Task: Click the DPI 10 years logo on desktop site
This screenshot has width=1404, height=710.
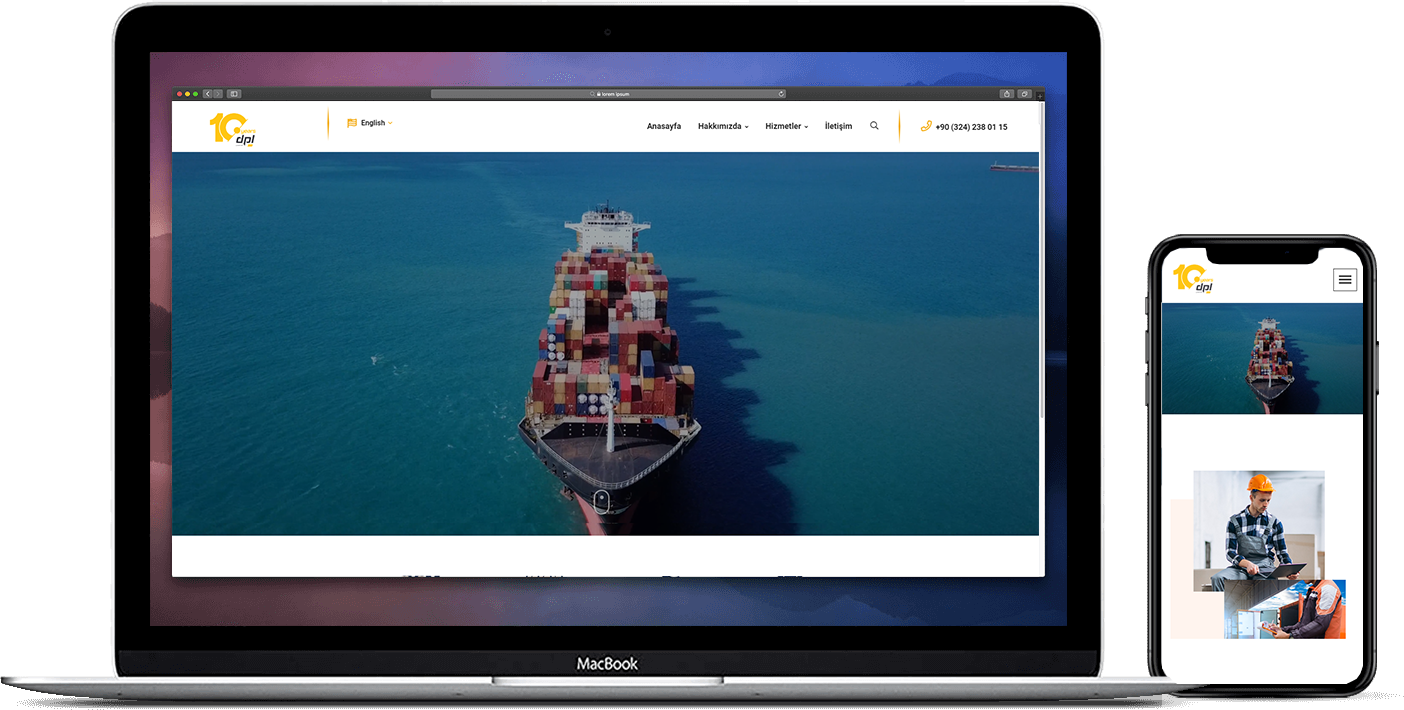Action: pyautogui.click(x=233, y=129)
